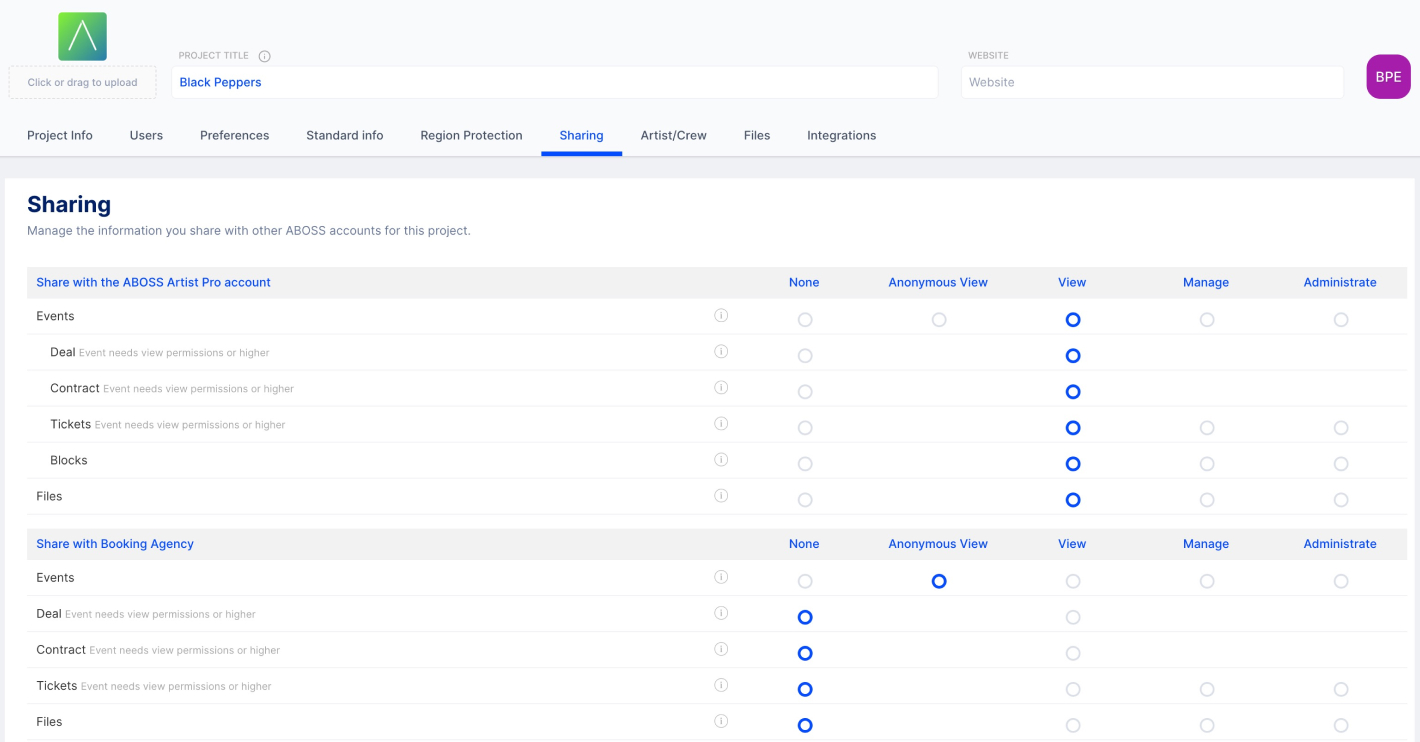Click info icon for Artist Pro Events row

(x=721, y=316)
